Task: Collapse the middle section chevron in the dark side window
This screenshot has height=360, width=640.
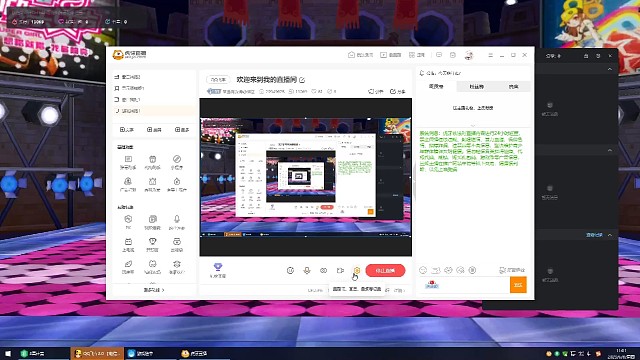Action: tap(609, 151)
